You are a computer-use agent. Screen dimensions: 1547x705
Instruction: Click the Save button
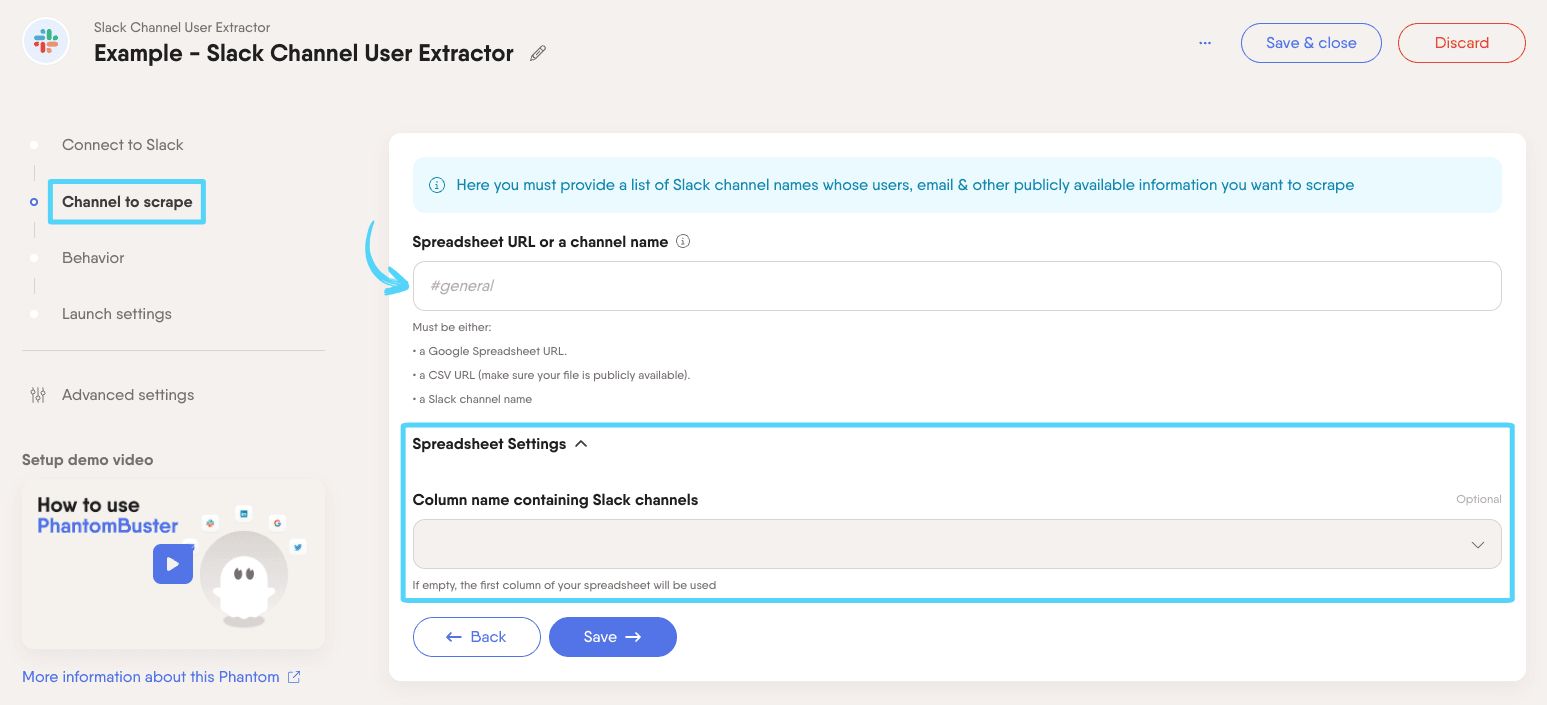613,637
